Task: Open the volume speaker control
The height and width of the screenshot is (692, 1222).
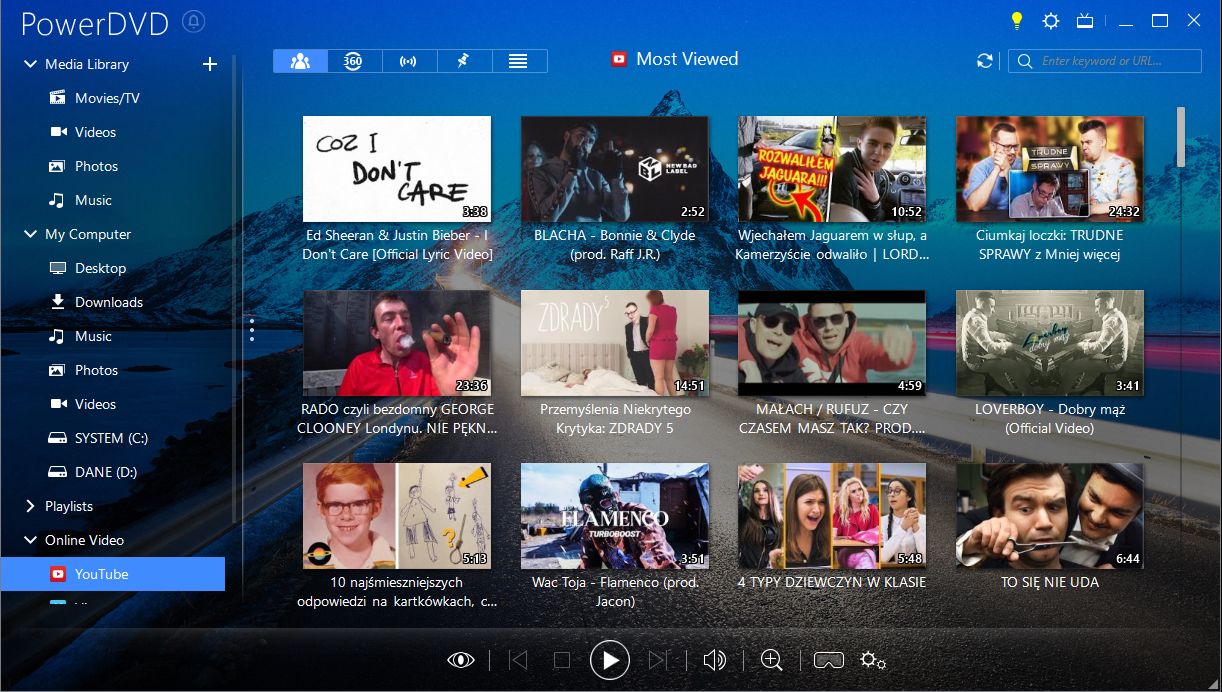Action: (x=714, y=660)
